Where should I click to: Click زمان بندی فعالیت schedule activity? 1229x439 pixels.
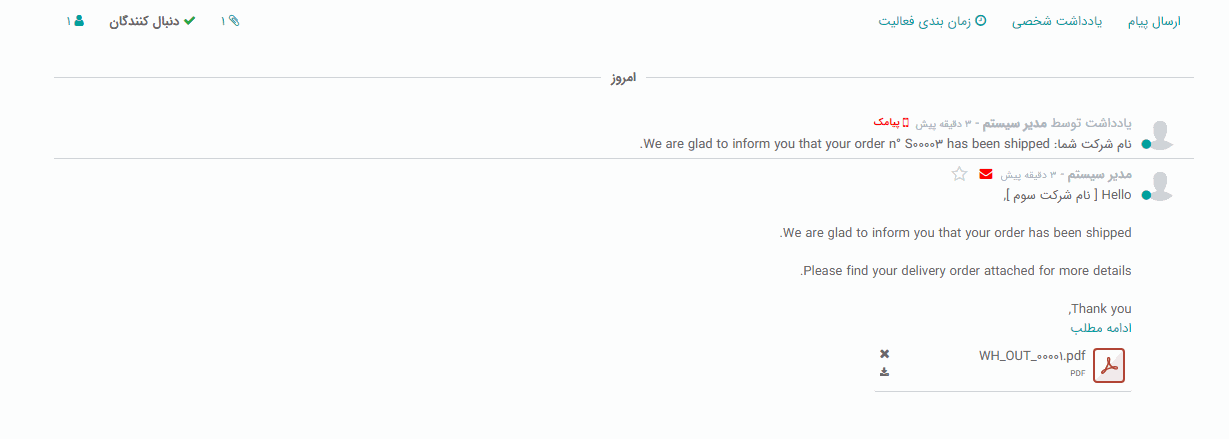coord(924,21)
